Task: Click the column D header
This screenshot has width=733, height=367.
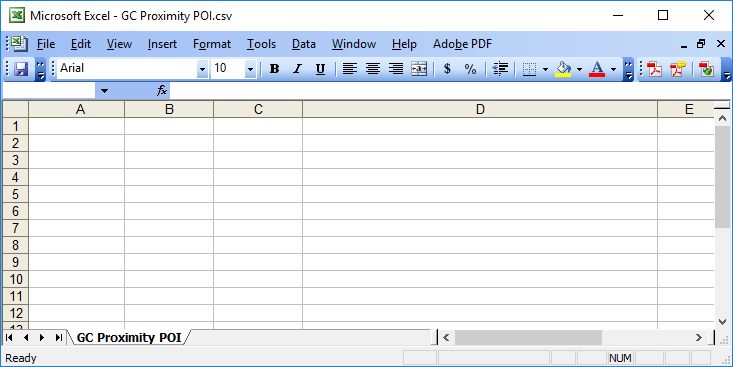Action: click(480, 109)
